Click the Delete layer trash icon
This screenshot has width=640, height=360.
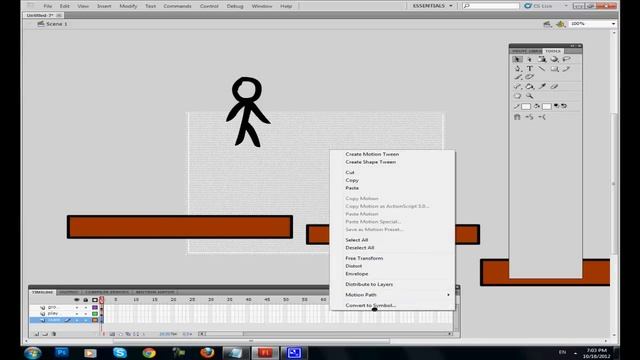(x=53, y=334)
